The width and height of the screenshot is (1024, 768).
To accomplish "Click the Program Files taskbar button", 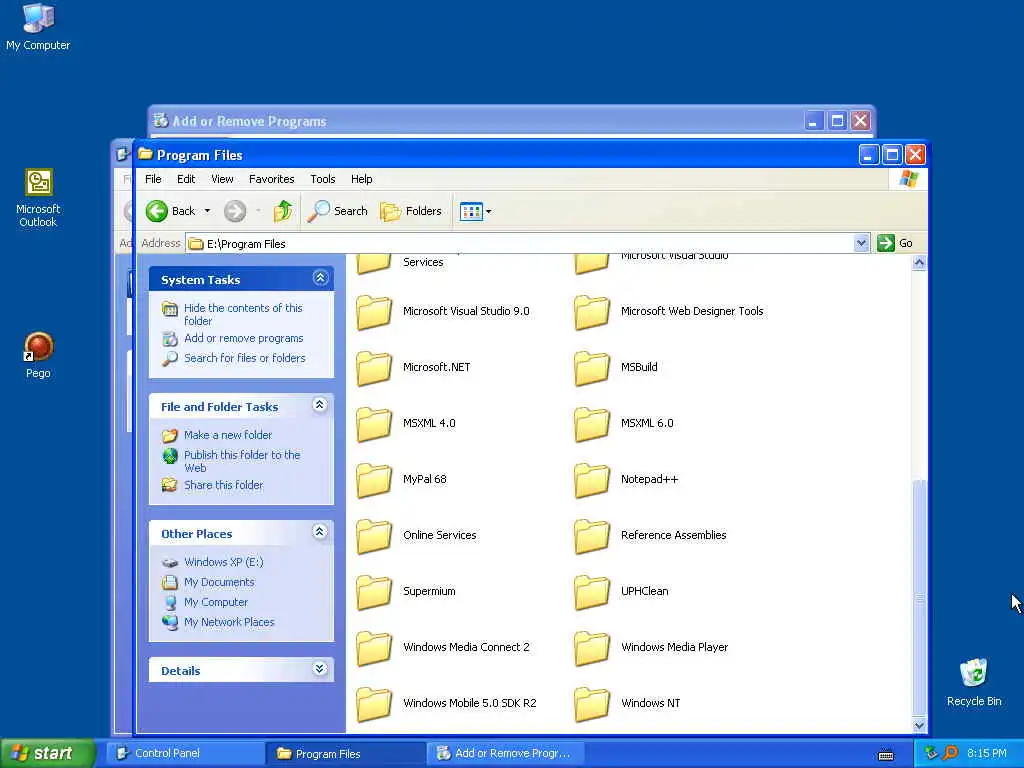I will (x=345, y=753).
